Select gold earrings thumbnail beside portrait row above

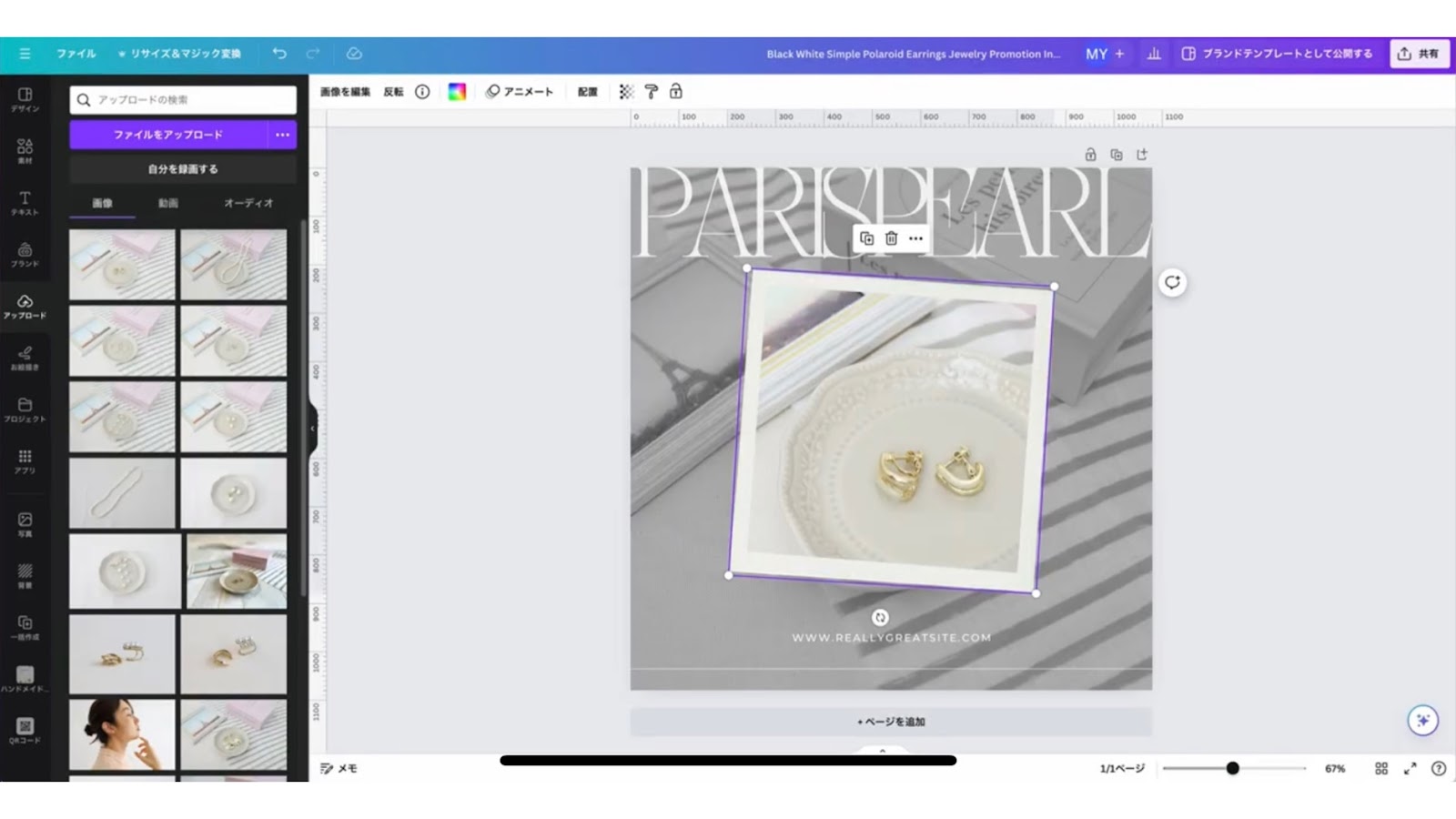[122, 654]
